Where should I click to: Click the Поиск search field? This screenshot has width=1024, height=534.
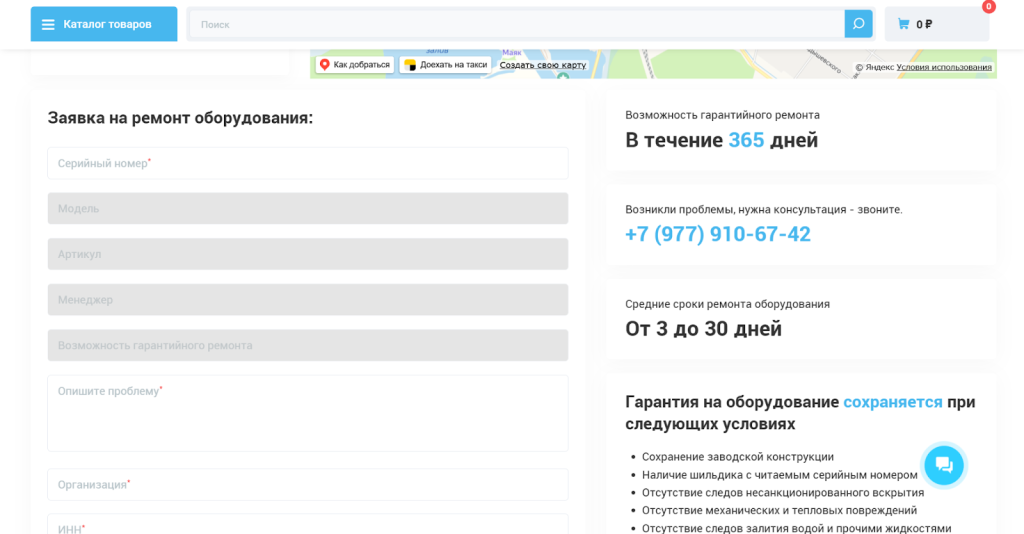[x=515, y=24]
